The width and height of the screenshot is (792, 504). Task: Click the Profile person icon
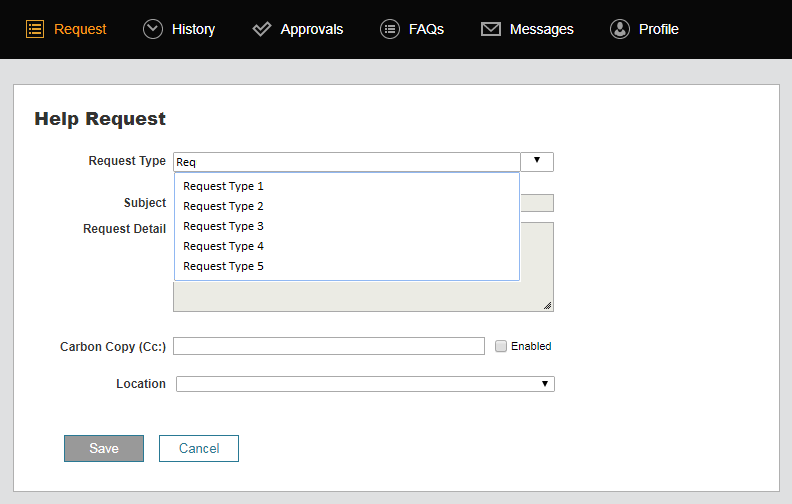(x=620, y=29)
